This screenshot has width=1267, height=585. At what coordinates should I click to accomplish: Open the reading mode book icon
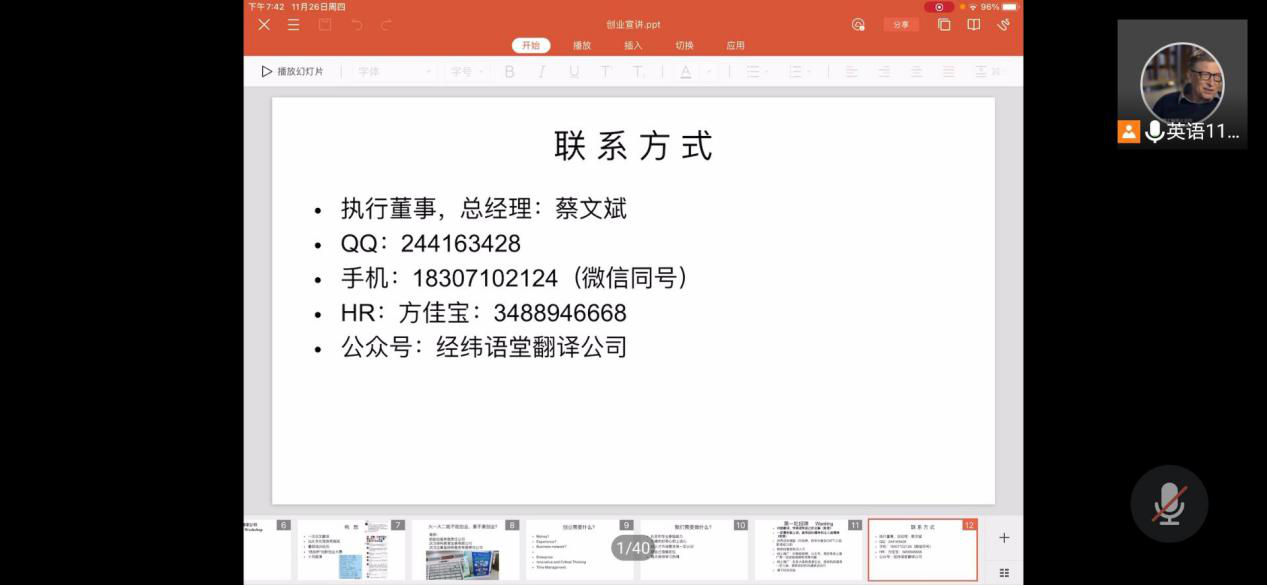(x=974, y=25)
